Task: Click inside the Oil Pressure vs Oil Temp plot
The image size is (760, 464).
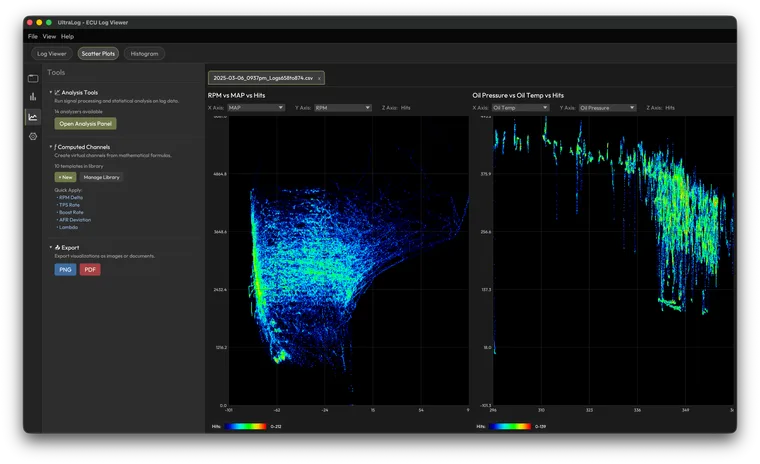Action: (613, 261)
